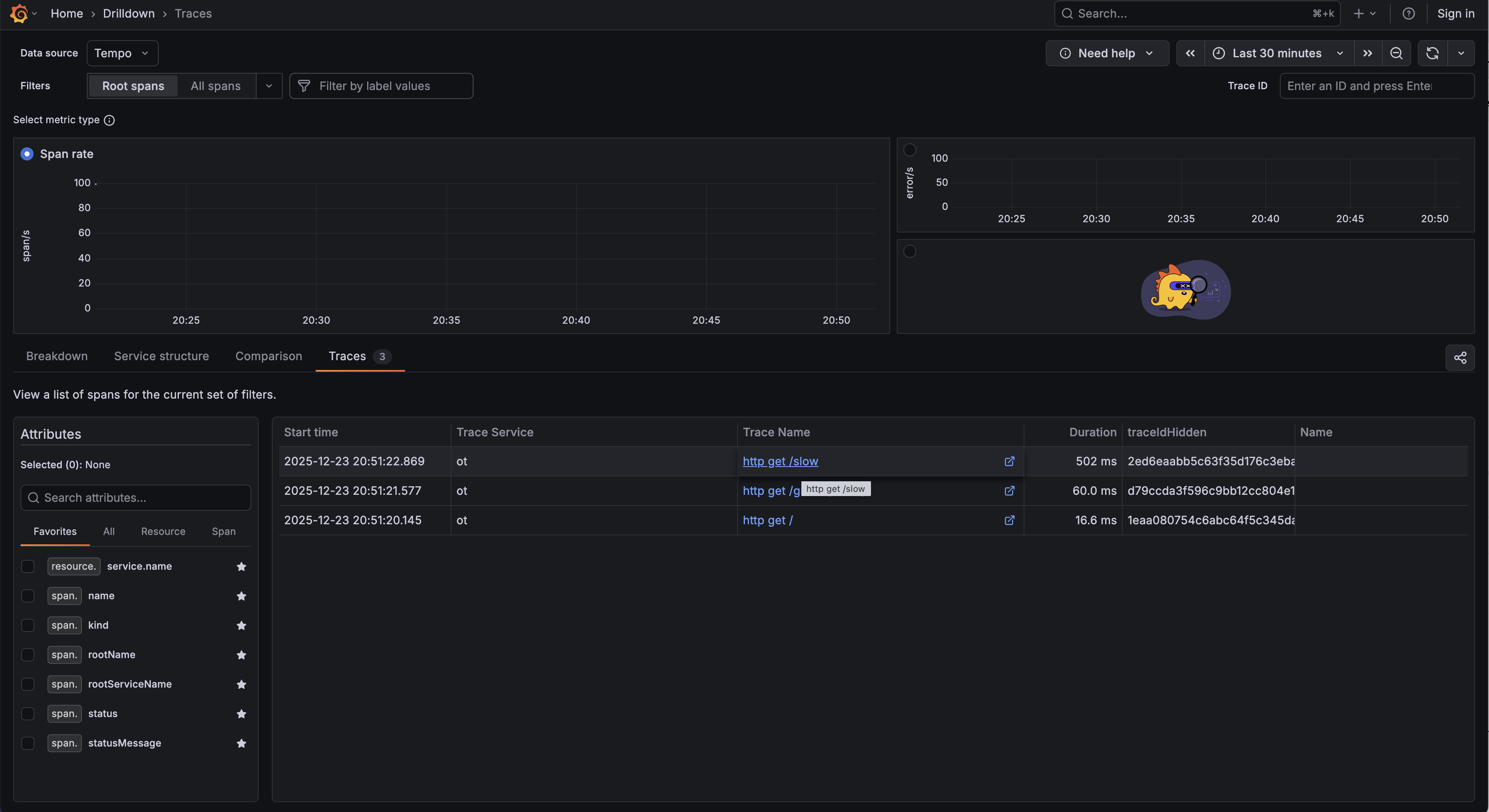This screenshot has height=812, width=1489.
Task: Click the info icon next to Select metric type
Action: click(109, 120)
